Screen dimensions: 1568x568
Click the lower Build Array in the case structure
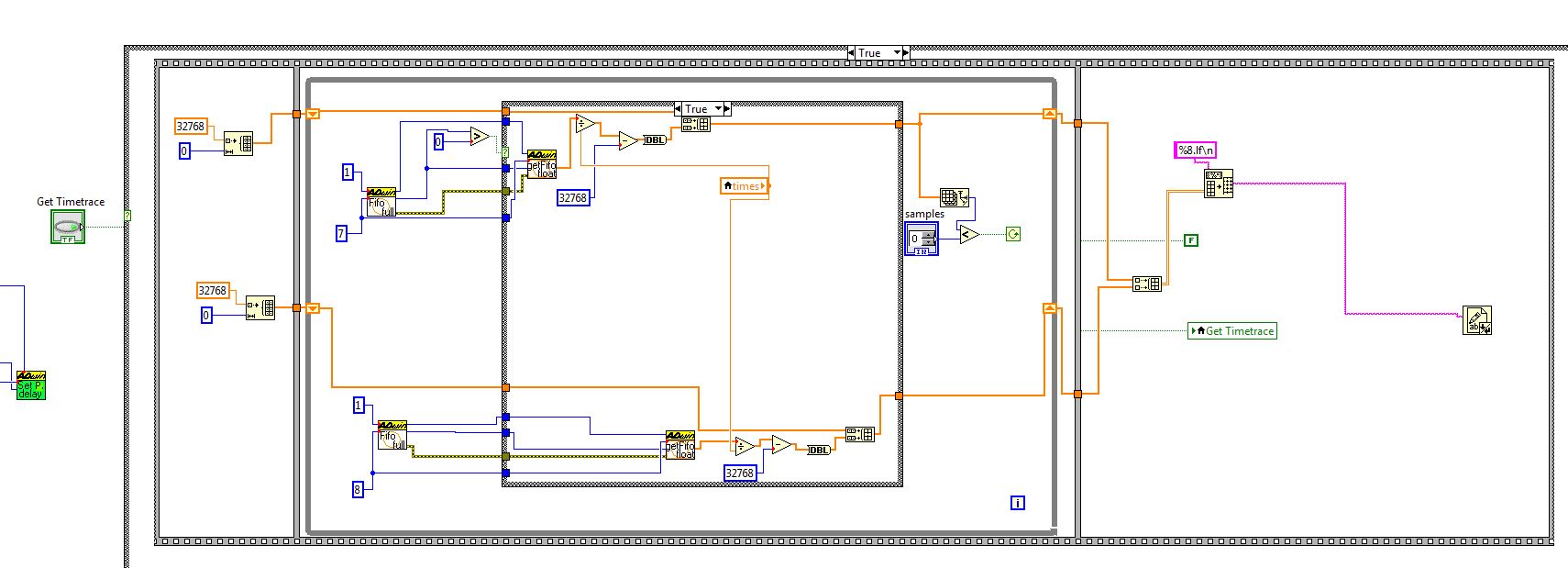(859, 434)
